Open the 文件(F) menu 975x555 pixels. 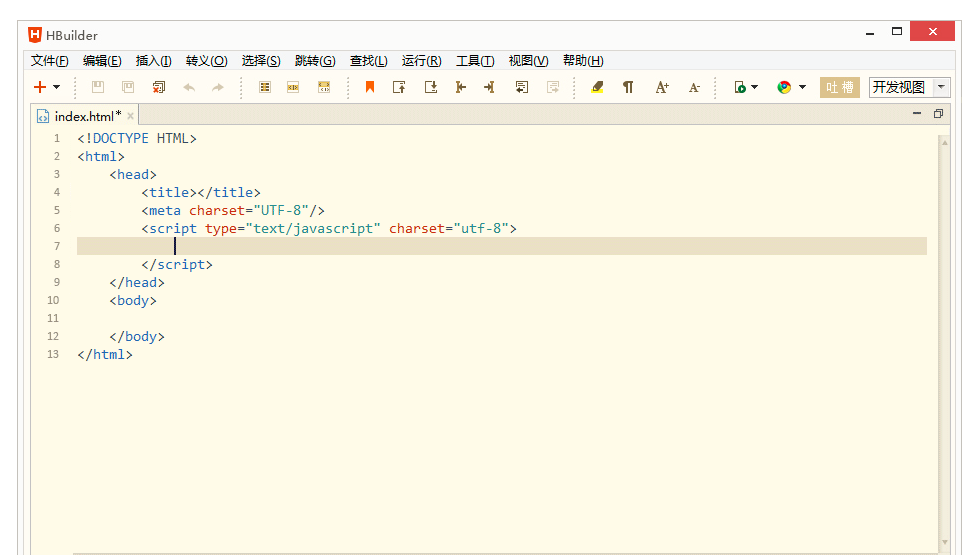click(50, 61)
